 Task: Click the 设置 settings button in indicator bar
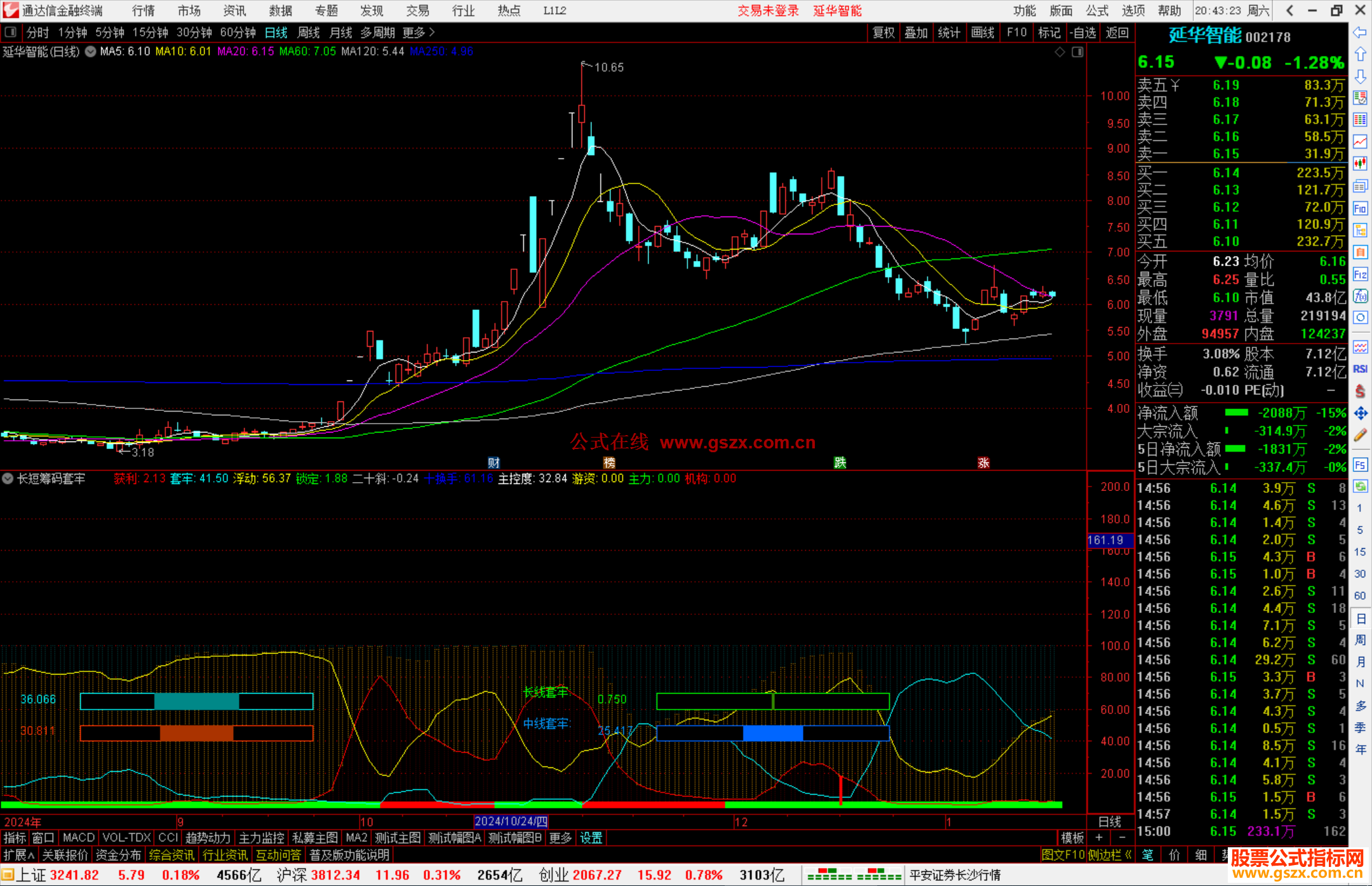click(591, 838)
